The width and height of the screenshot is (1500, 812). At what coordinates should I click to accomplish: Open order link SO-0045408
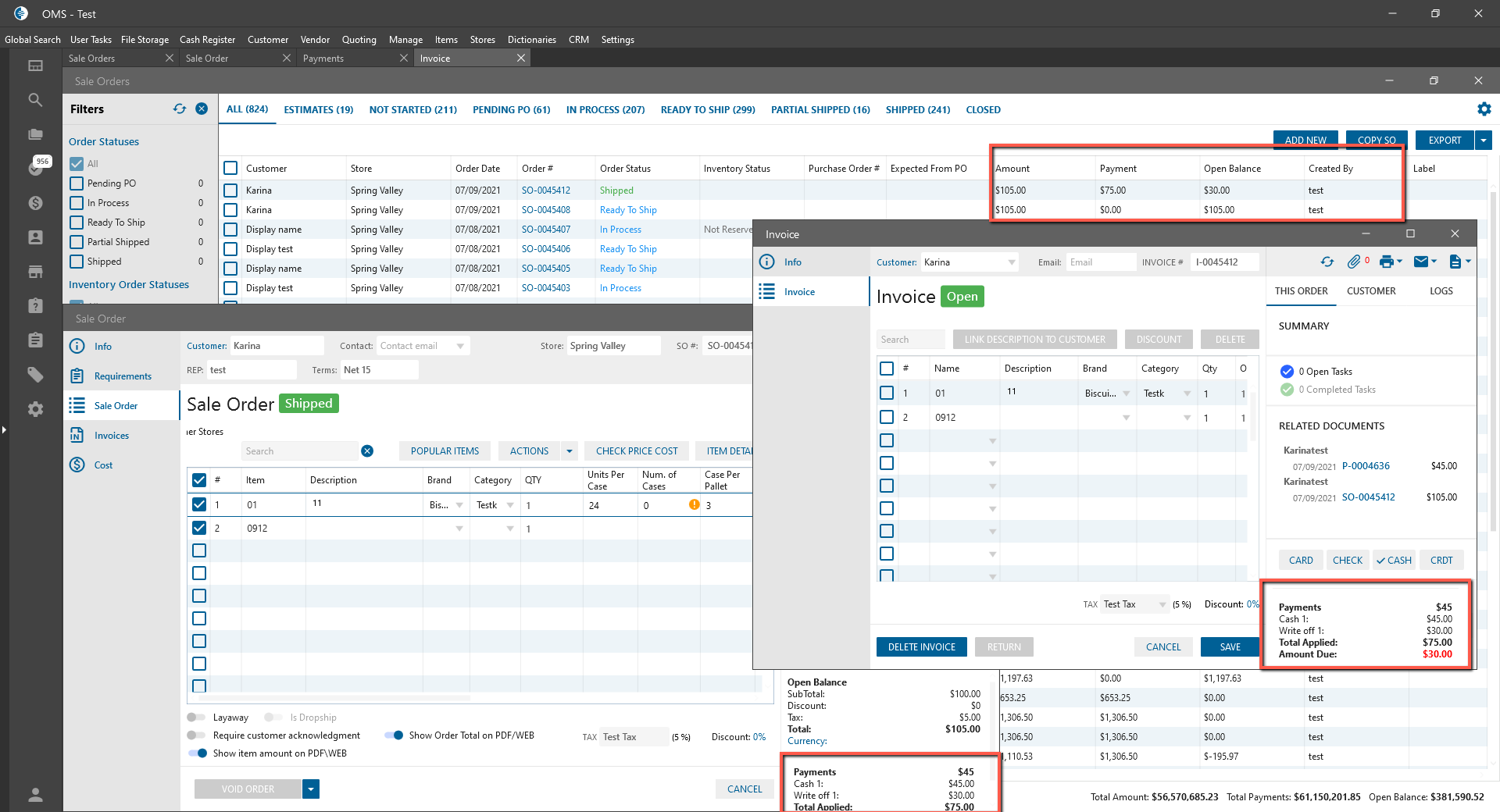coord(545,210)
